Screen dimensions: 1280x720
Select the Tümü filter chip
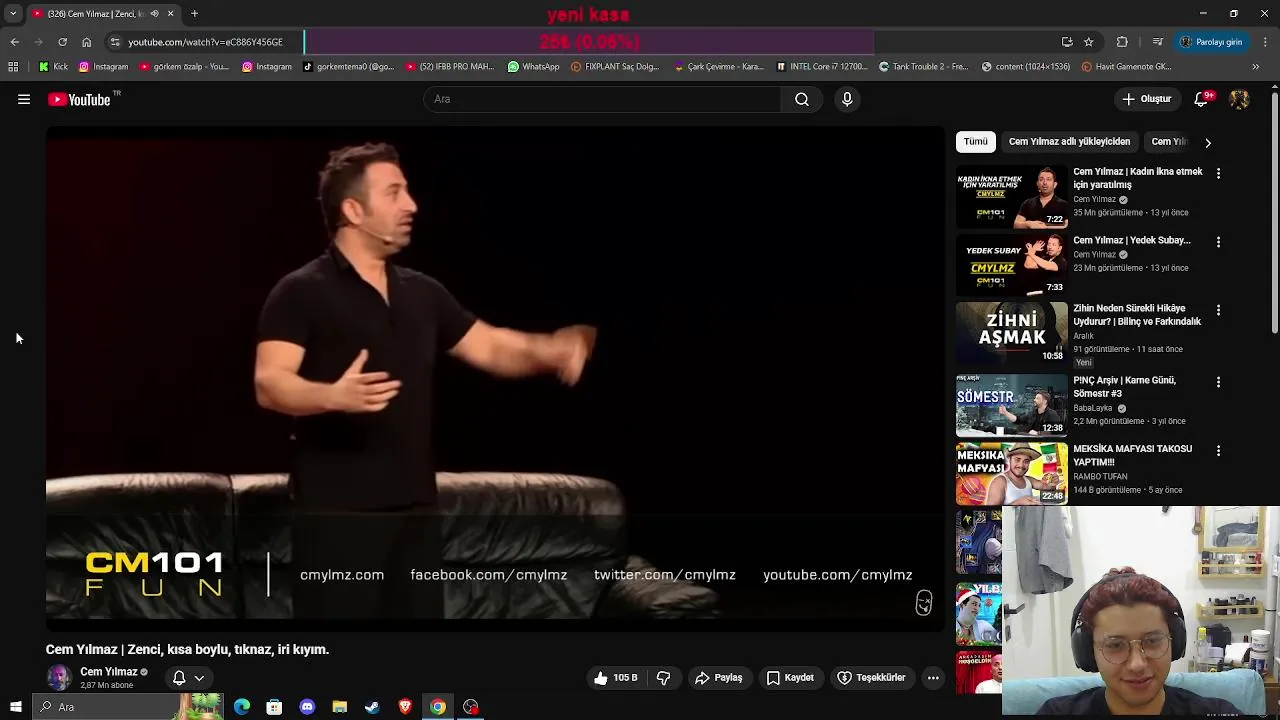976,142
